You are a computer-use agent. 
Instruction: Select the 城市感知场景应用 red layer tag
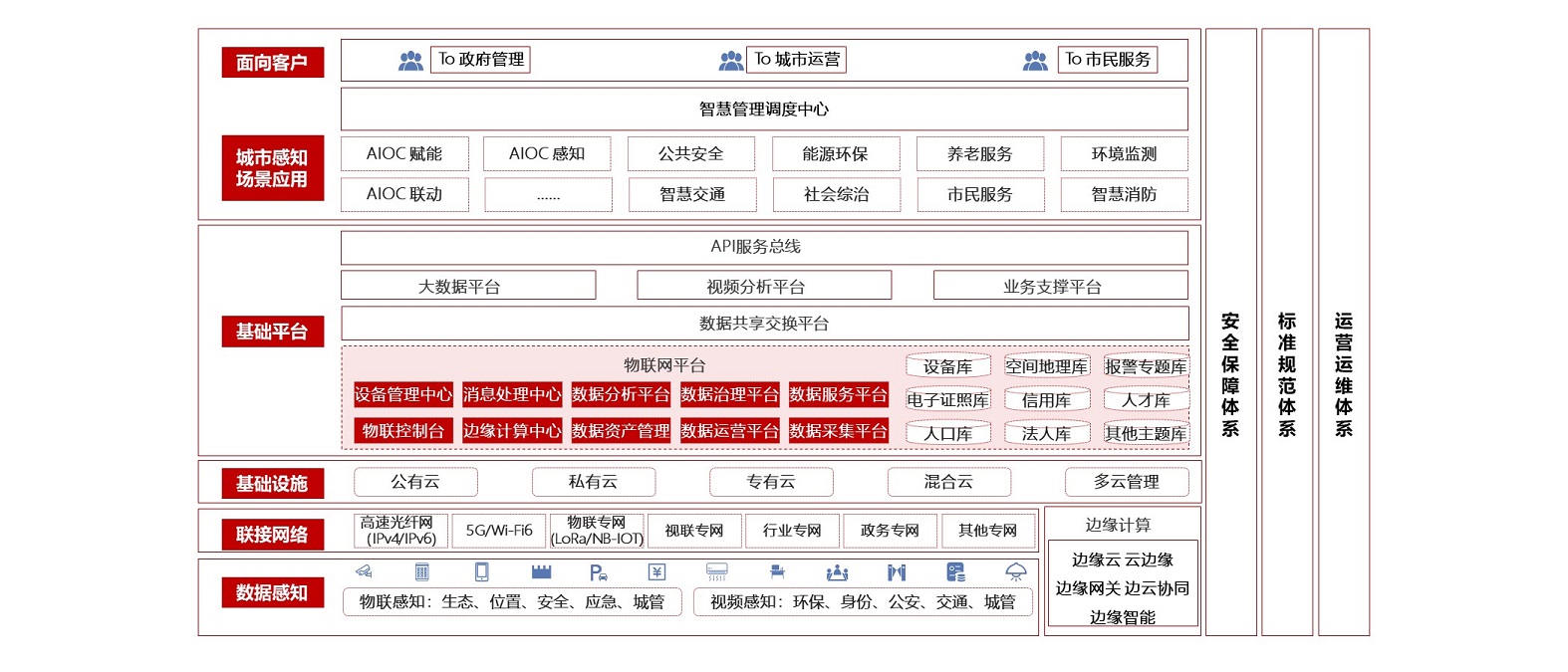pyautogui.click(x=272, y=168)
